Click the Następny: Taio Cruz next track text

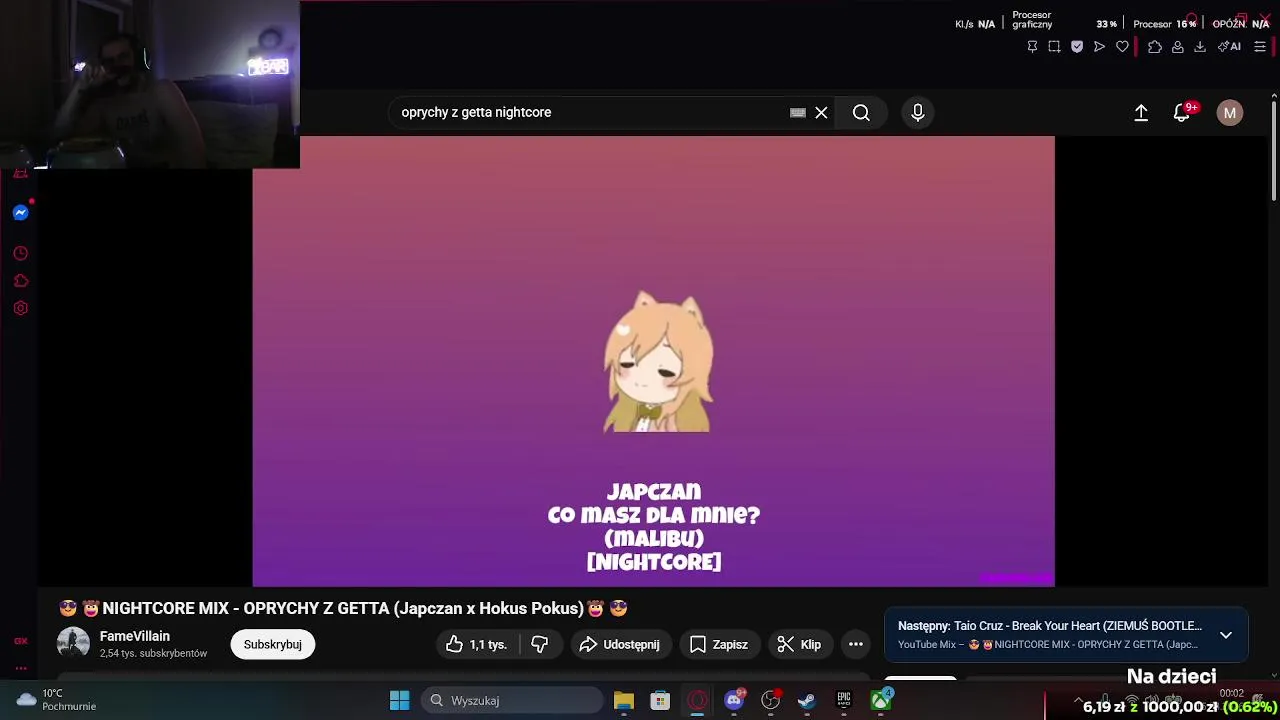point(1050,626)
